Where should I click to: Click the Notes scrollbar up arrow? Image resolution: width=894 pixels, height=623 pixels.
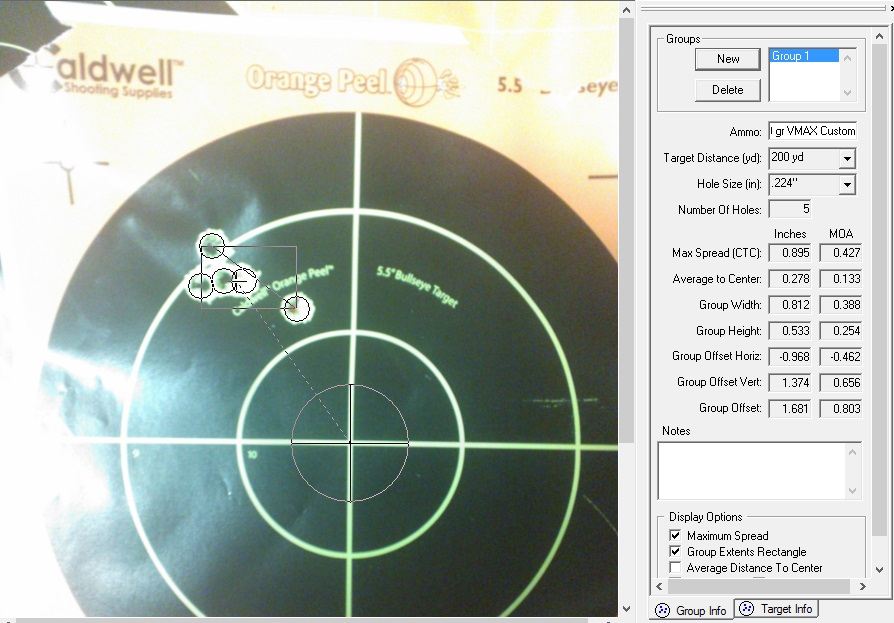(x=852, y=452)
